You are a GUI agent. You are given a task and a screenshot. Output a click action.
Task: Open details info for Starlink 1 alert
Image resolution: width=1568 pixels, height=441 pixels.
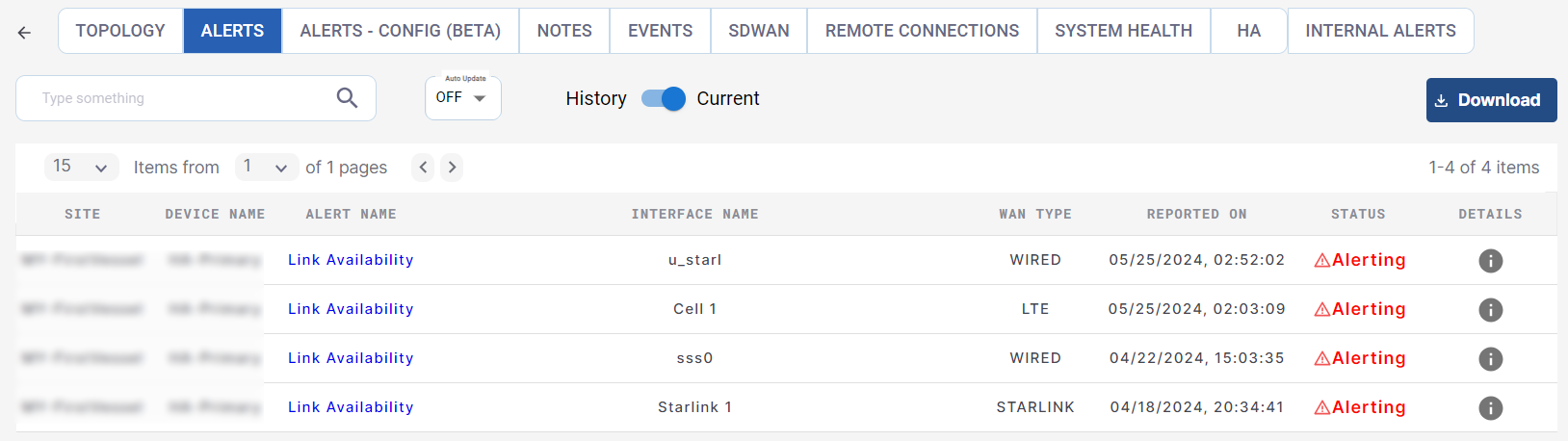coord(1490,408)
